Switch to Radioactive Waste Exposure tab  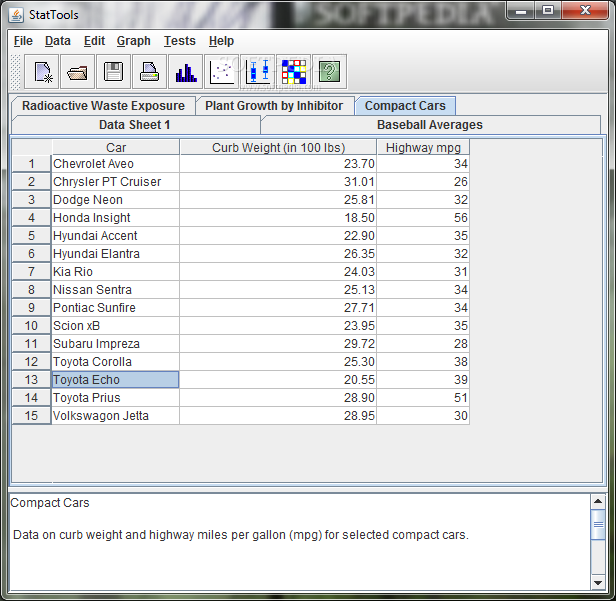click(103, 106)
